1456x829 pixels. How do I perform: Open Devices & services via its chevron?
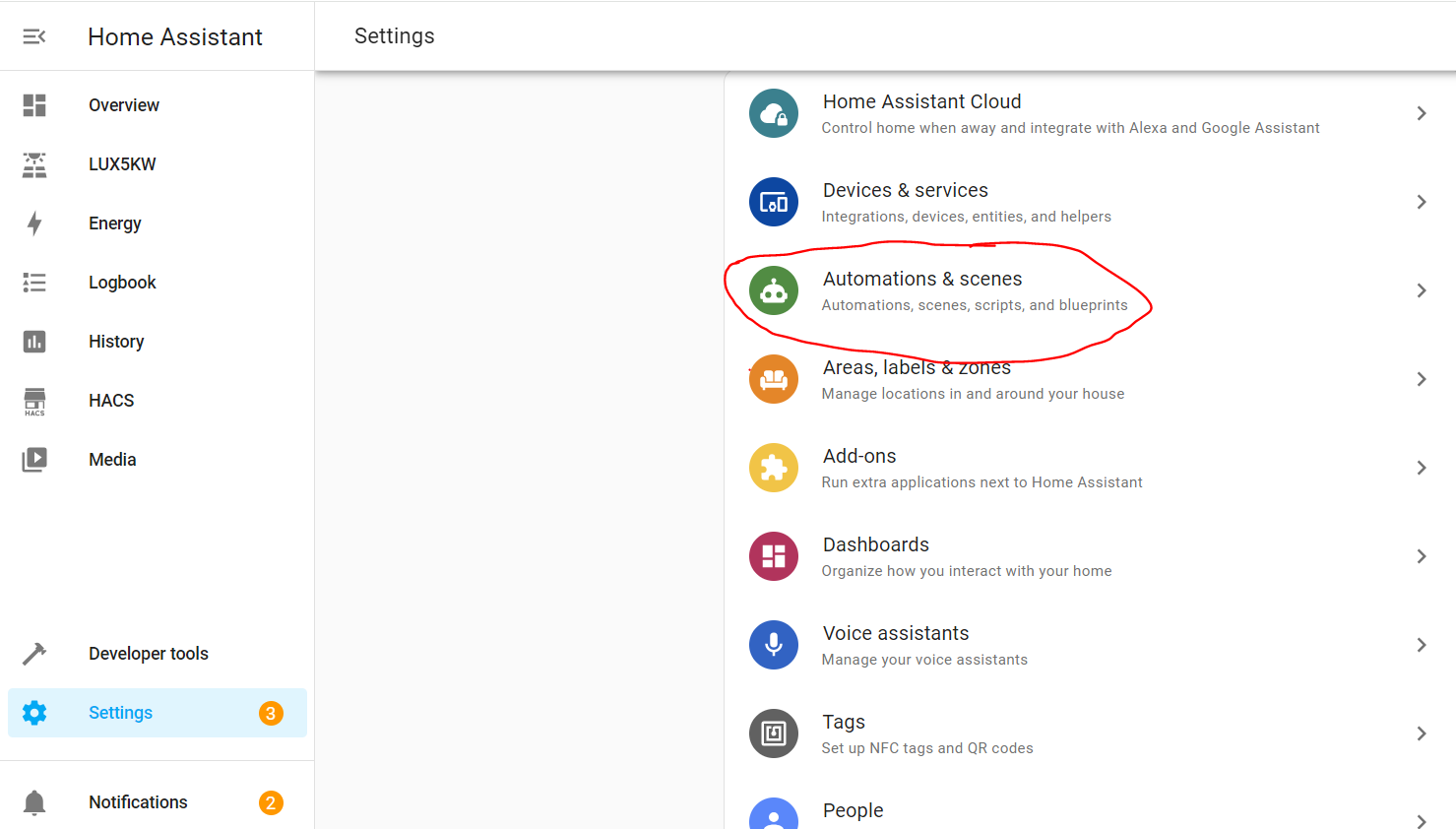pyautogui.click(x=1422, y=202)
